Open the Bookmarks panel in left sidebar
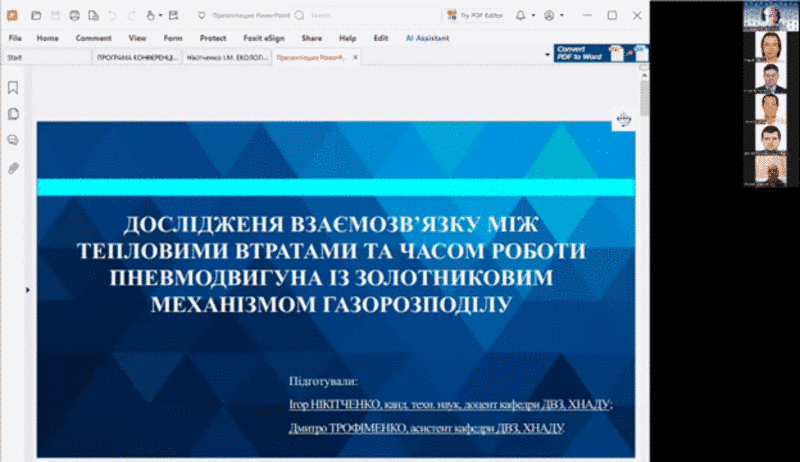800x462 pixels. pyautogui.click(x=13, y=88)
